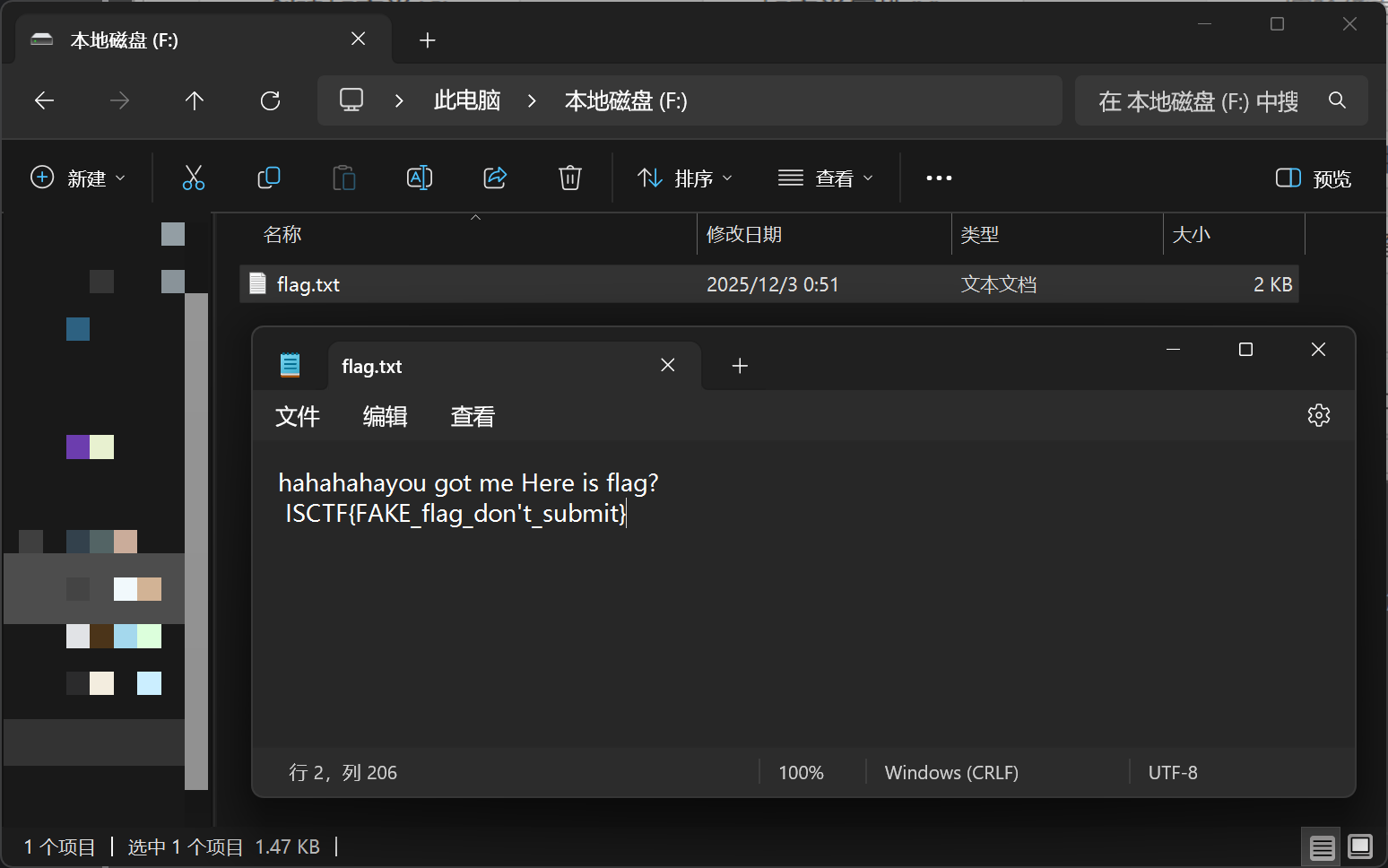Click the 100% zoom level indicator

pos(801,773)
